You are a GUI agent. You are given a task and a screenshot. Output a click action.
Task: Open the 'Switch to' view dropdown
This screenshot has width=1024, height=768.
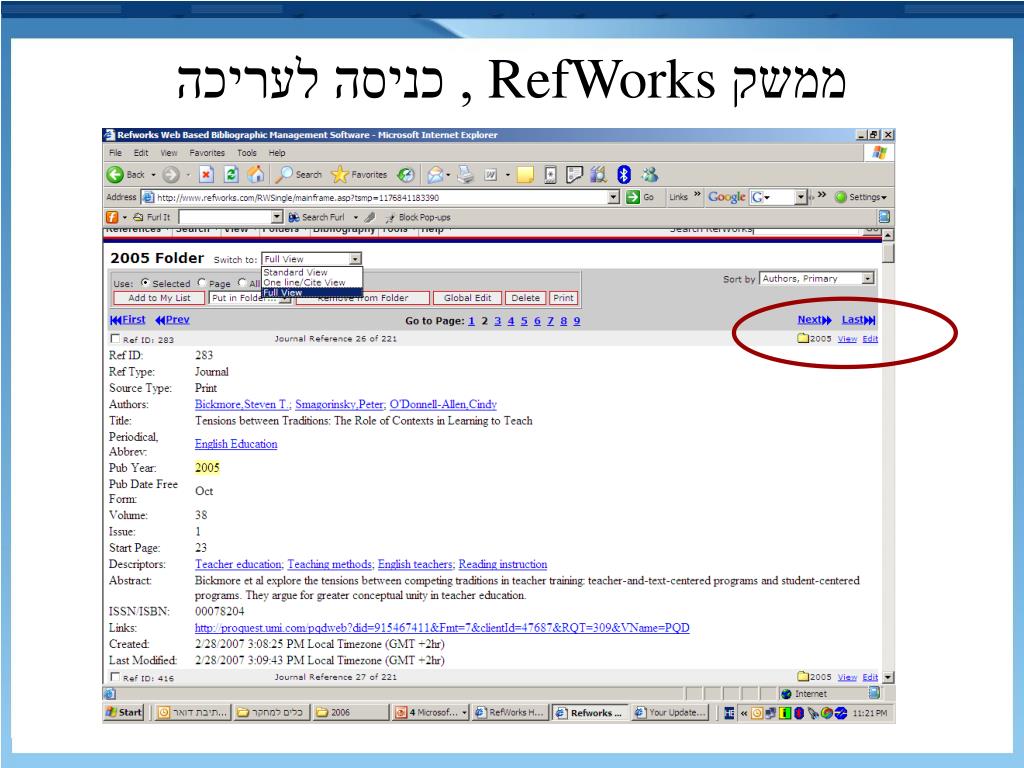click(312, 259)
